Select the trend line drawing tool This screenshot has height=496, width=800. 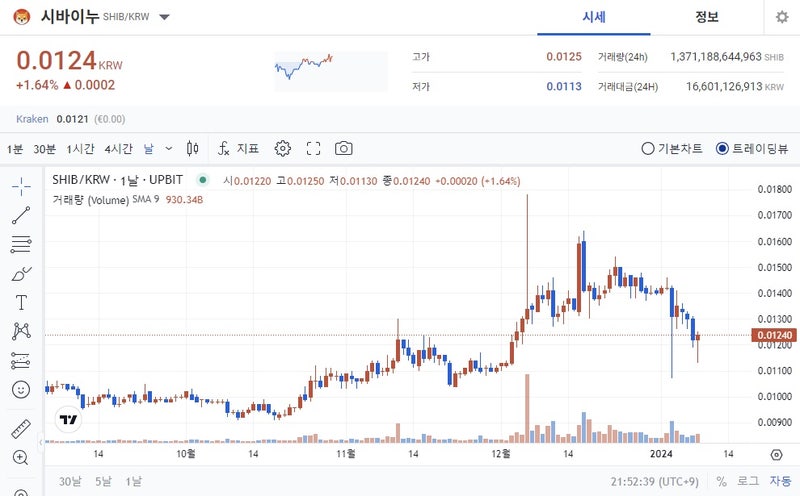tap(21, 215)
